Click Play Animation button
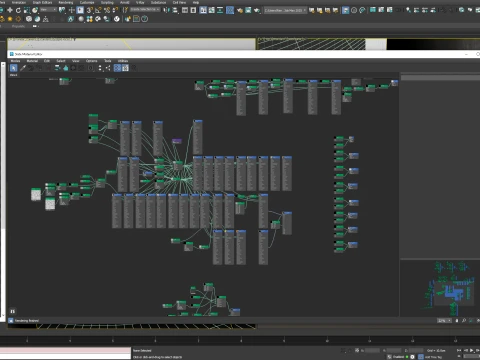This screenshot has width=480, height=360. (471, 350)
